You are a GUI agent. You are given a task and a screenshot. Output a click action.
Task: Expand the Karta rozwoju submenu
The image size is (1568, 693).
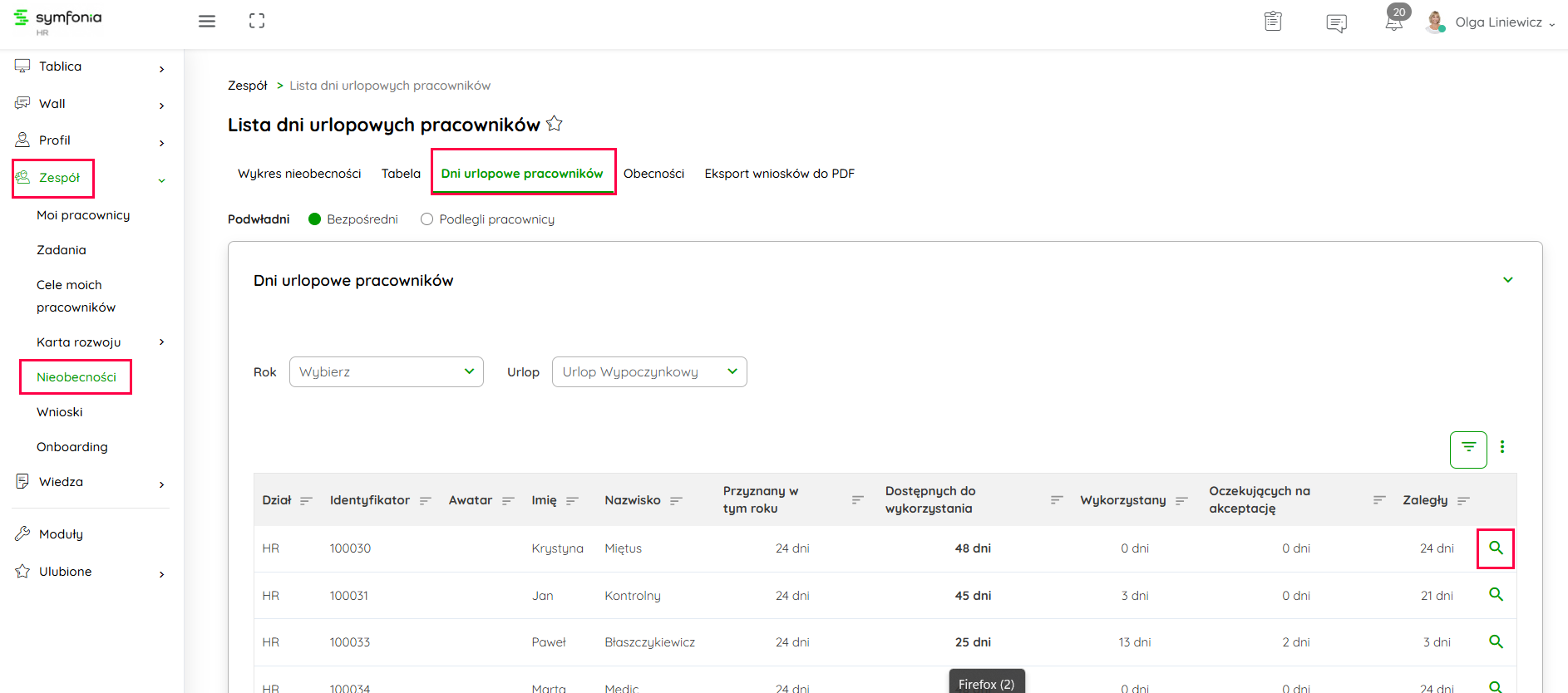tap(161, 342)
